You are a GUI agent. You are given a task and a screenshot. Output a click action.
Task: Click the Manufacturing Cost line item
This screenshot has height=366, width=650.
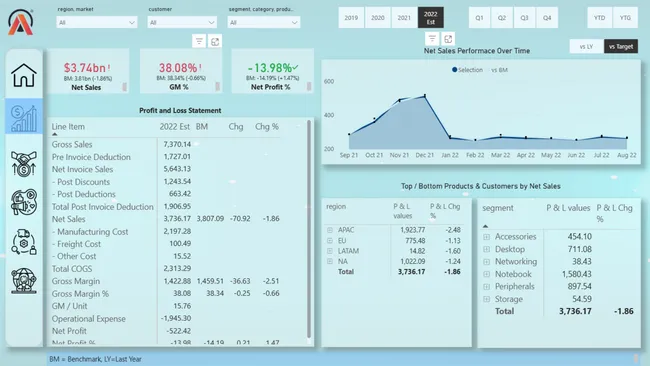(90, 231)
